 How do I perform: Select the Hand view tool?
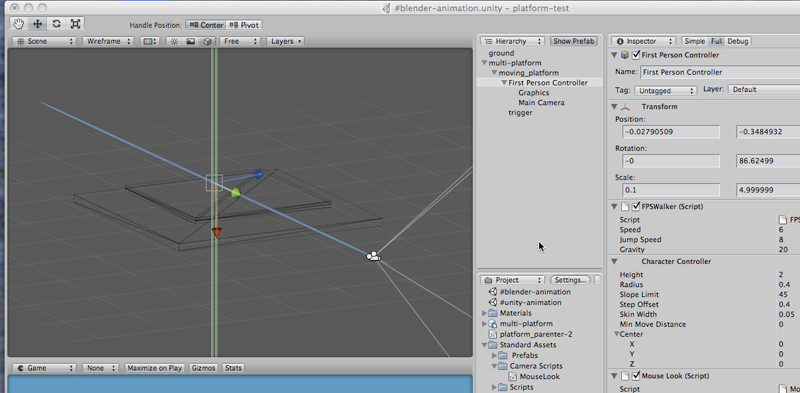[x=19, y=23]
